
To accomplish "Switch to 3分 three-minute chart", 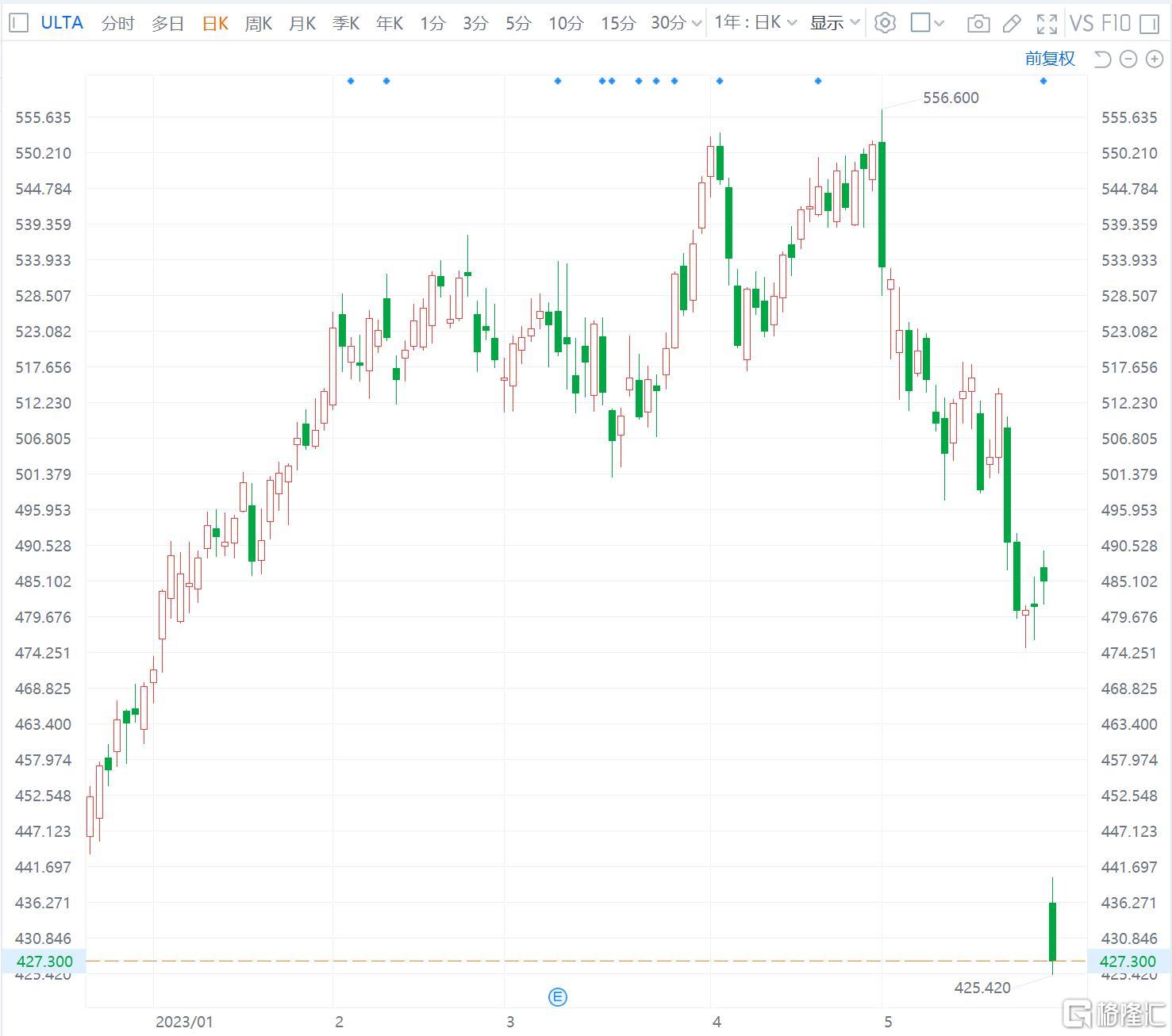I will coord(475,24).
